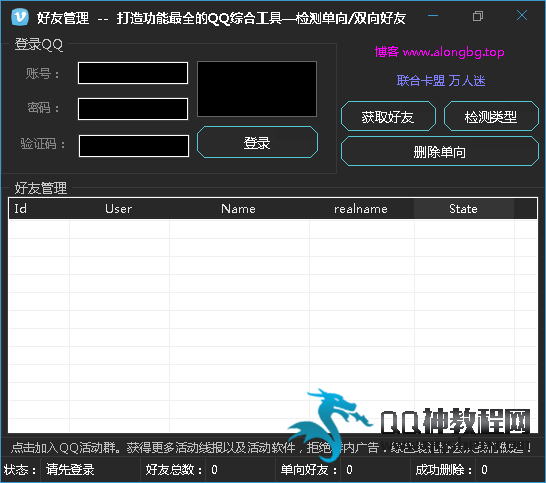The image size is (546, 483).
Task: Sort by the Id column header
Action: point(39,209)
